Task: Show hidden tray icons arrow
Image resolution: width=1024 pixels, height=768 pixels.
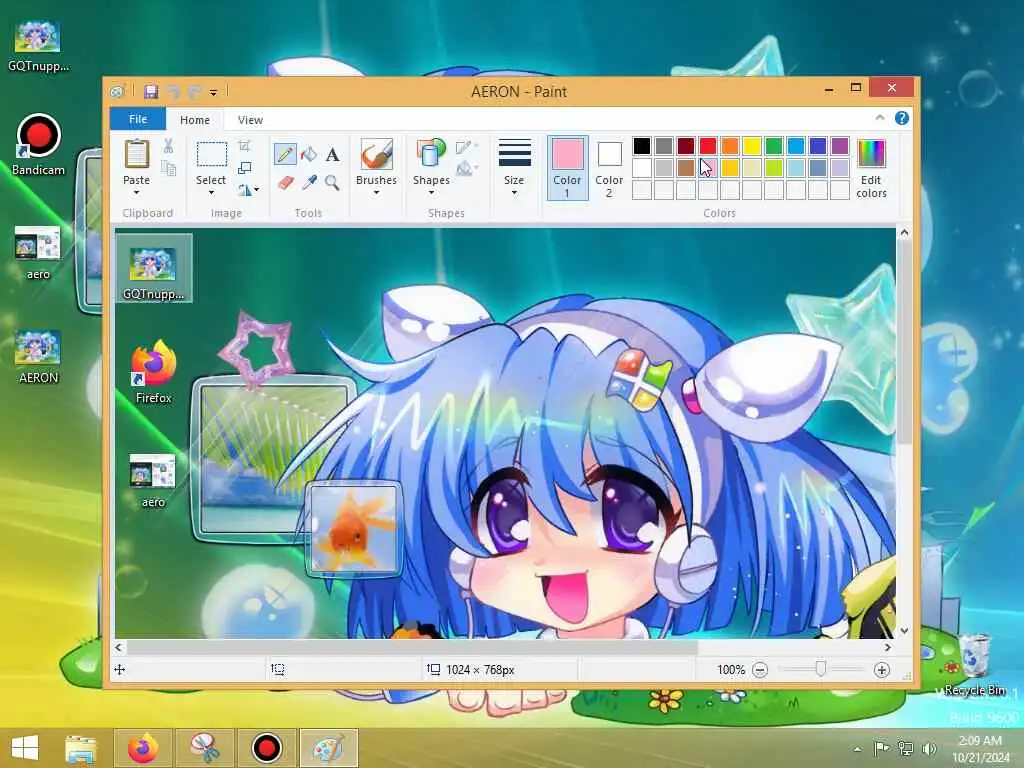Action: click(857, 749)
